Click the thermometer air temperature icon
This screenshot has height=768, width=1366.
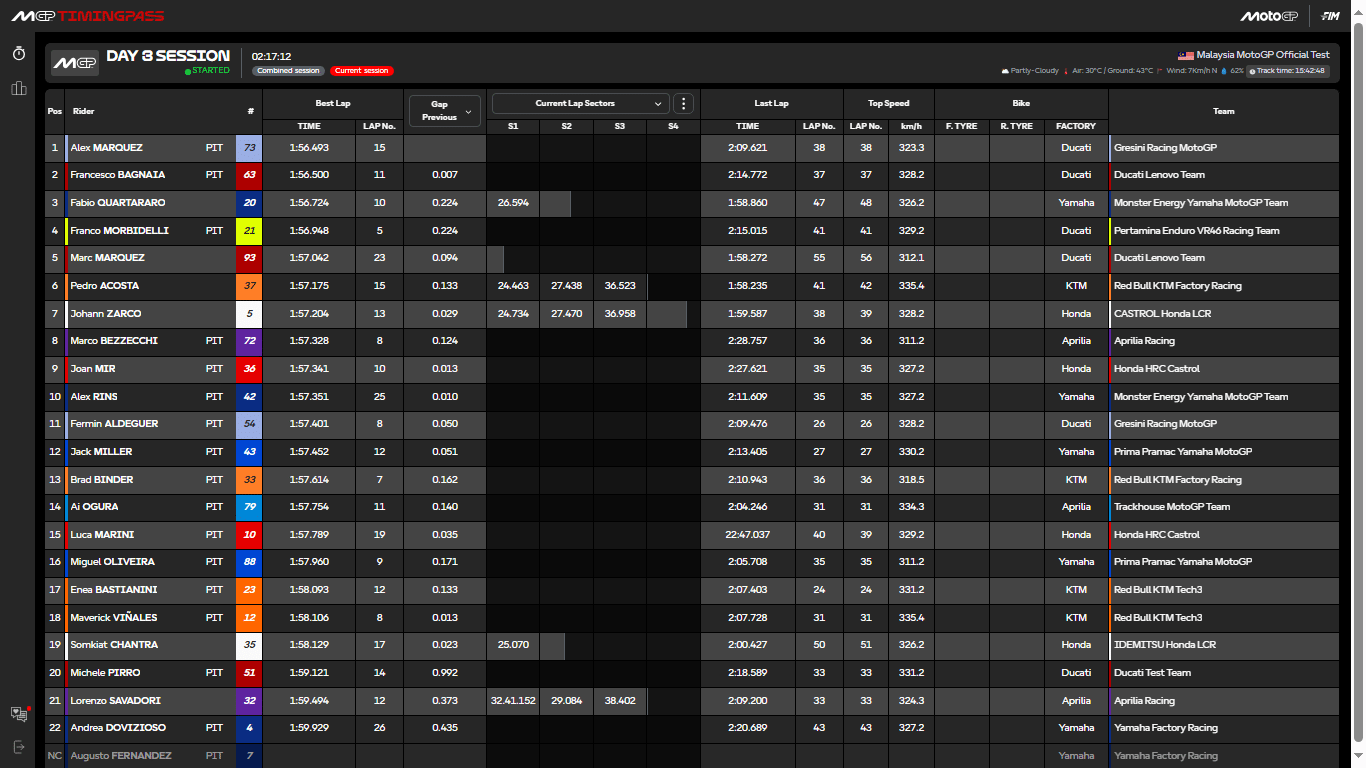click(x=1066, y=71)
